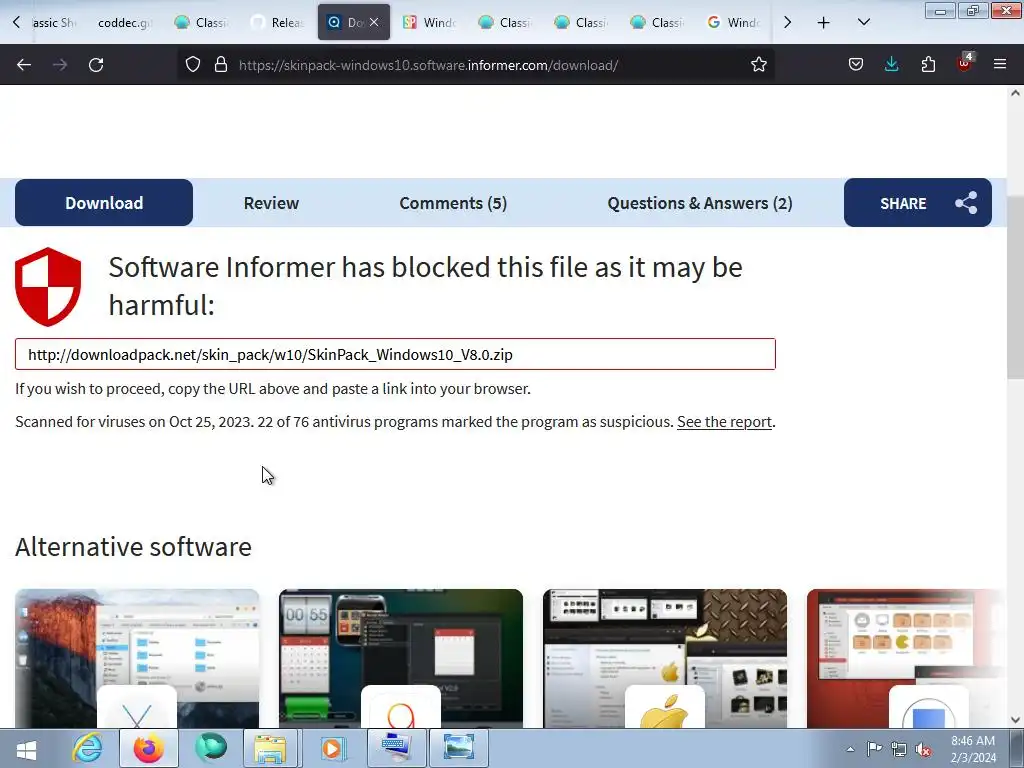This screenshot has height=768, width=1024.
Task: Select the Download section tab
Action: pos(104,203)
